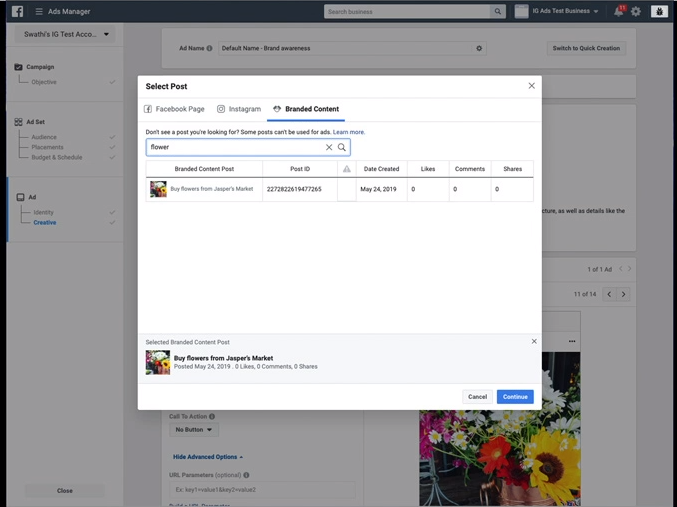Click the Buy flowers from Jasper's Market row text
The height and width of the screenshot is (507, 677).
point(212,189)
